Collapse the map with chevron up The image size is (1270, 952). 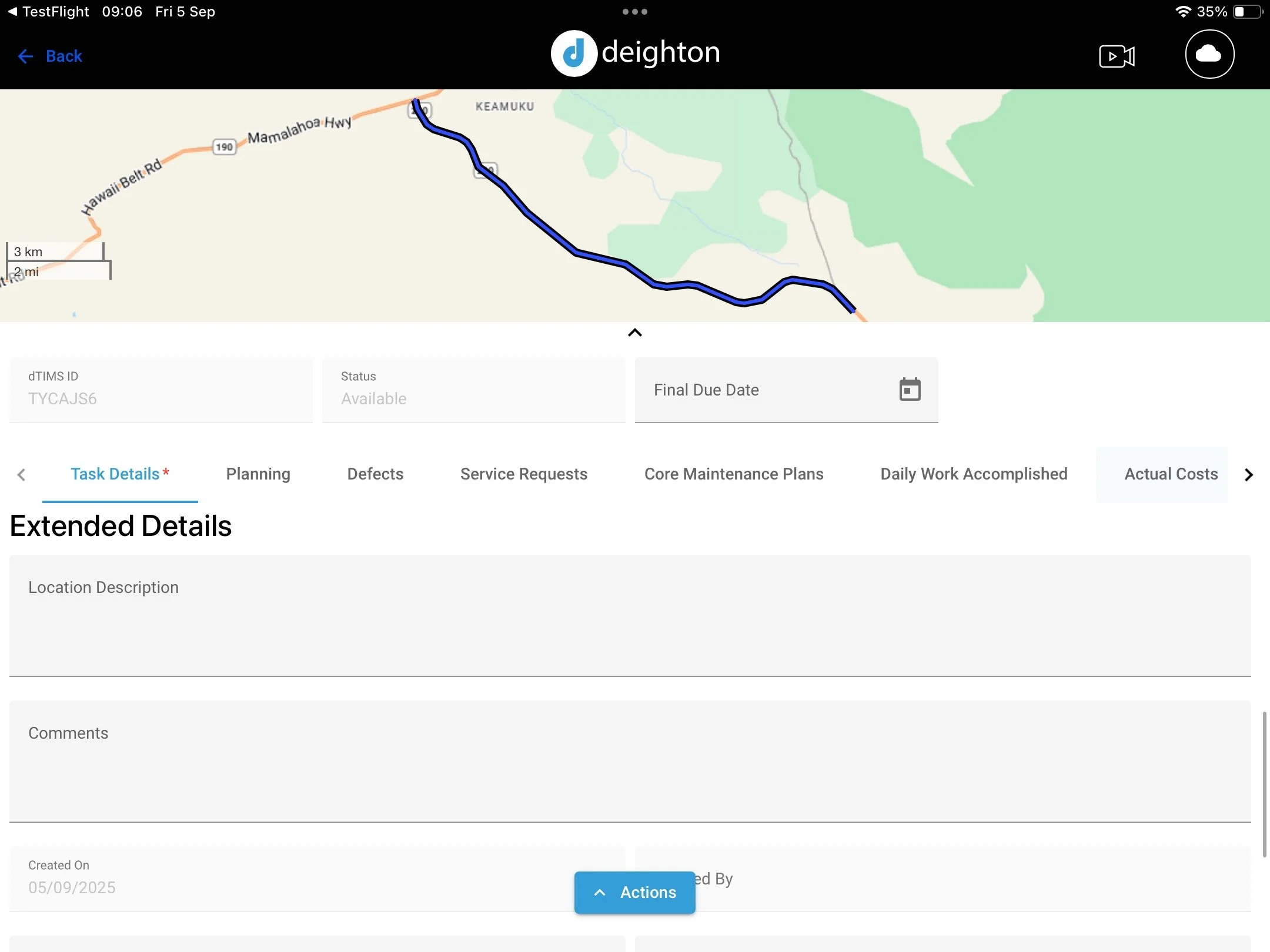(x=634, y=333)
